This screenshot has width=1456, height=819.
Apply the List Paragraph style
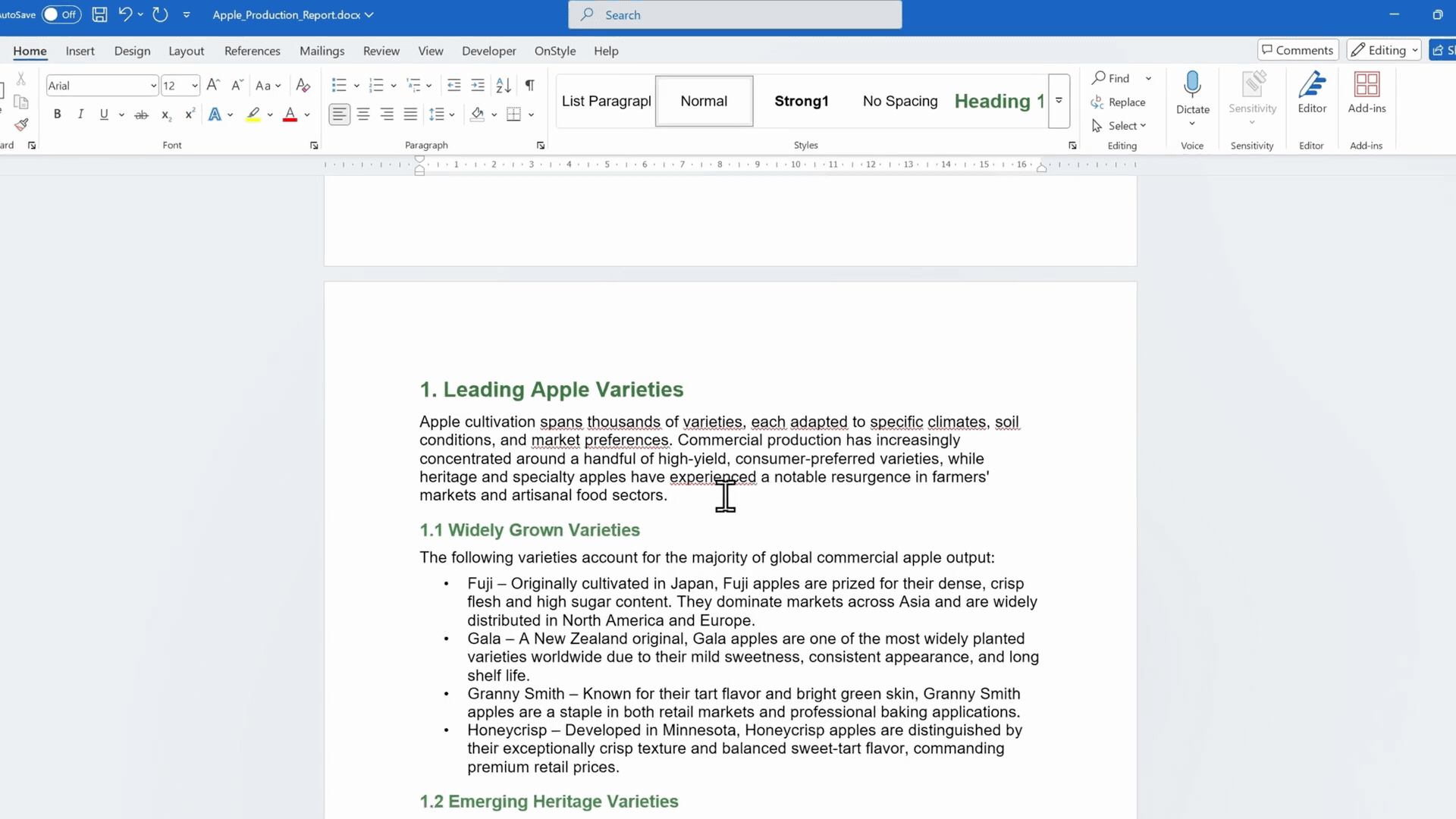click(606, 101)
